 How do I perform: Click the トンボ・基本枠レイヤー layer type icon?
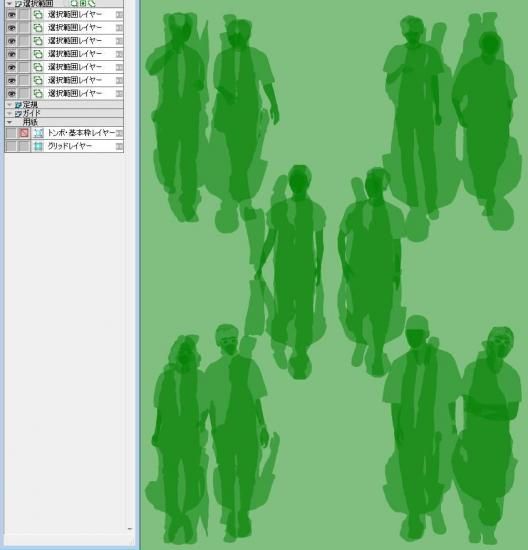point(39,133)
